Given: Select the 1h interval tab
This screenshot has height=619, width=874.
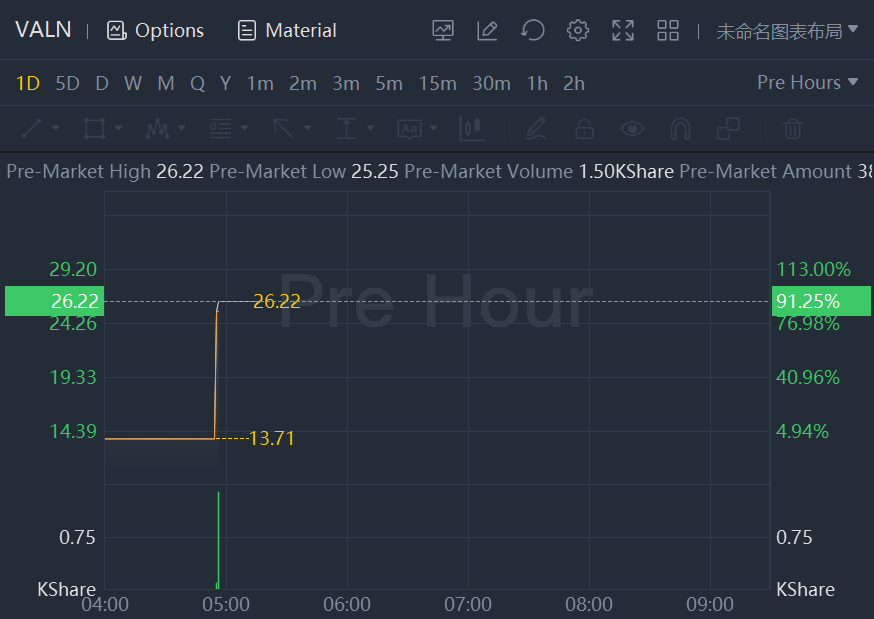Looking at the screenshot, I should tap(537, 84).
